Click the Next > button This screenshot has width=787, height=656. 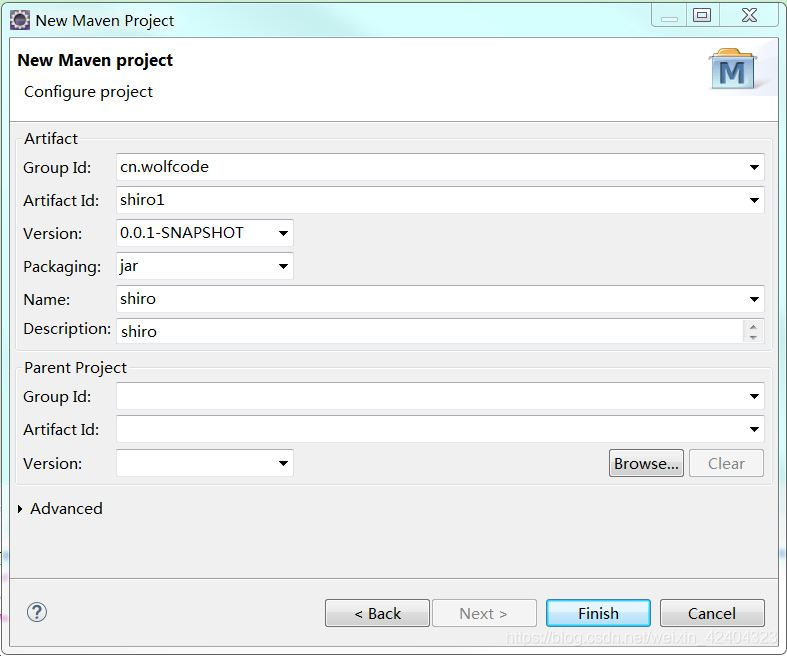click(x=484, y=613)
